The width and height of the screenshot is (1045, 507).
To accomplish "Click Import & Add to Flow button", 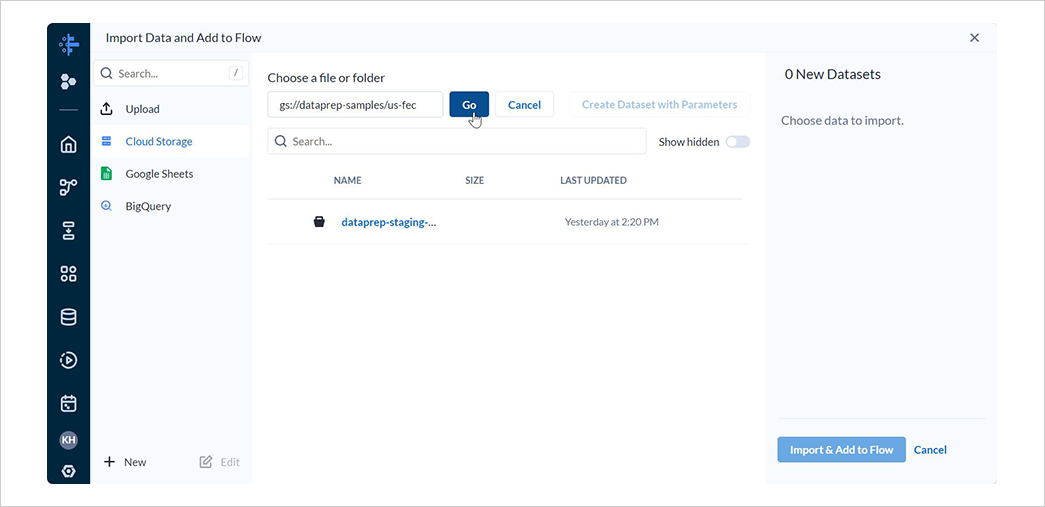I will click(x=841, y=450).
